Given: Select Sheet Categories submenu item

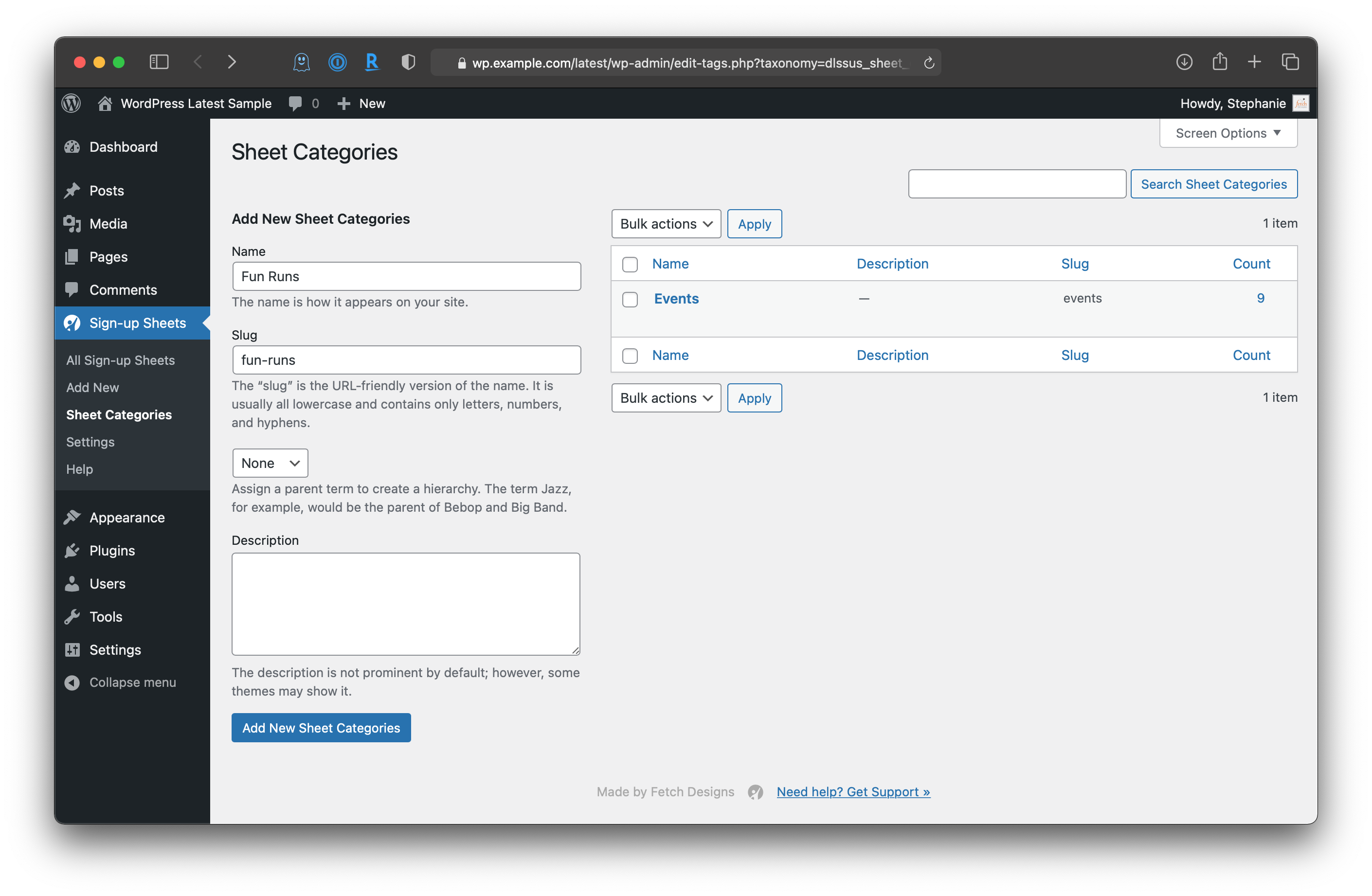Looking at the screenshot, I should [119, 415].
